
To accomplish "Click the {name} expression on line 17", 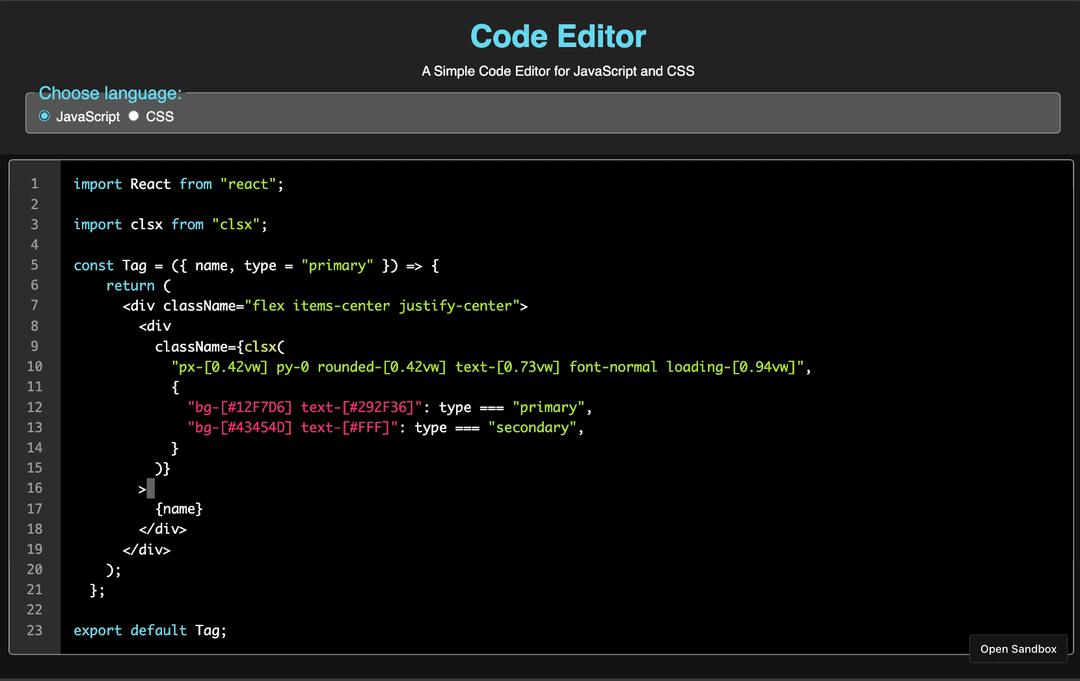I will coord(179,509).
